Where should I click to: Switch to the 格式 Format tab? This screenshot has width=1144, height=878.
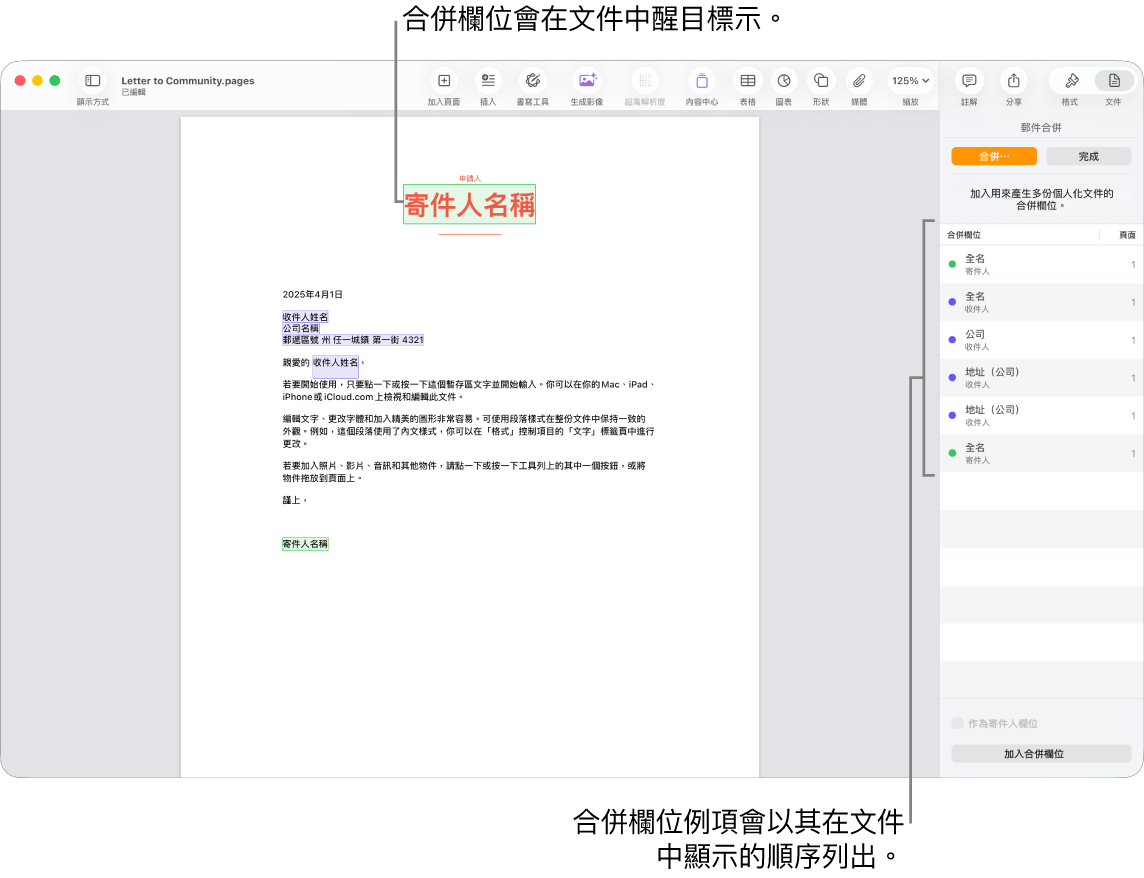click(x=1069, y=82)
